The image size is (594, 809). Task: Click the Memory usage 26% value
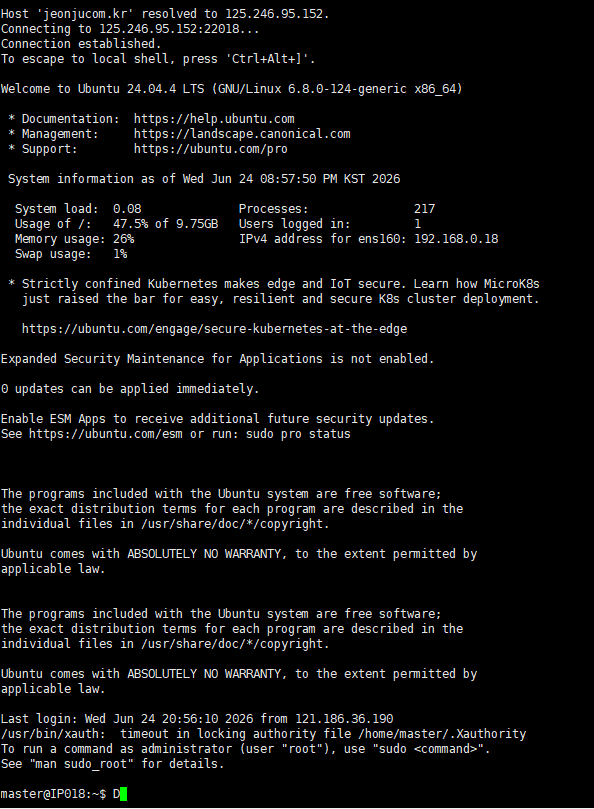coord(123,239)
